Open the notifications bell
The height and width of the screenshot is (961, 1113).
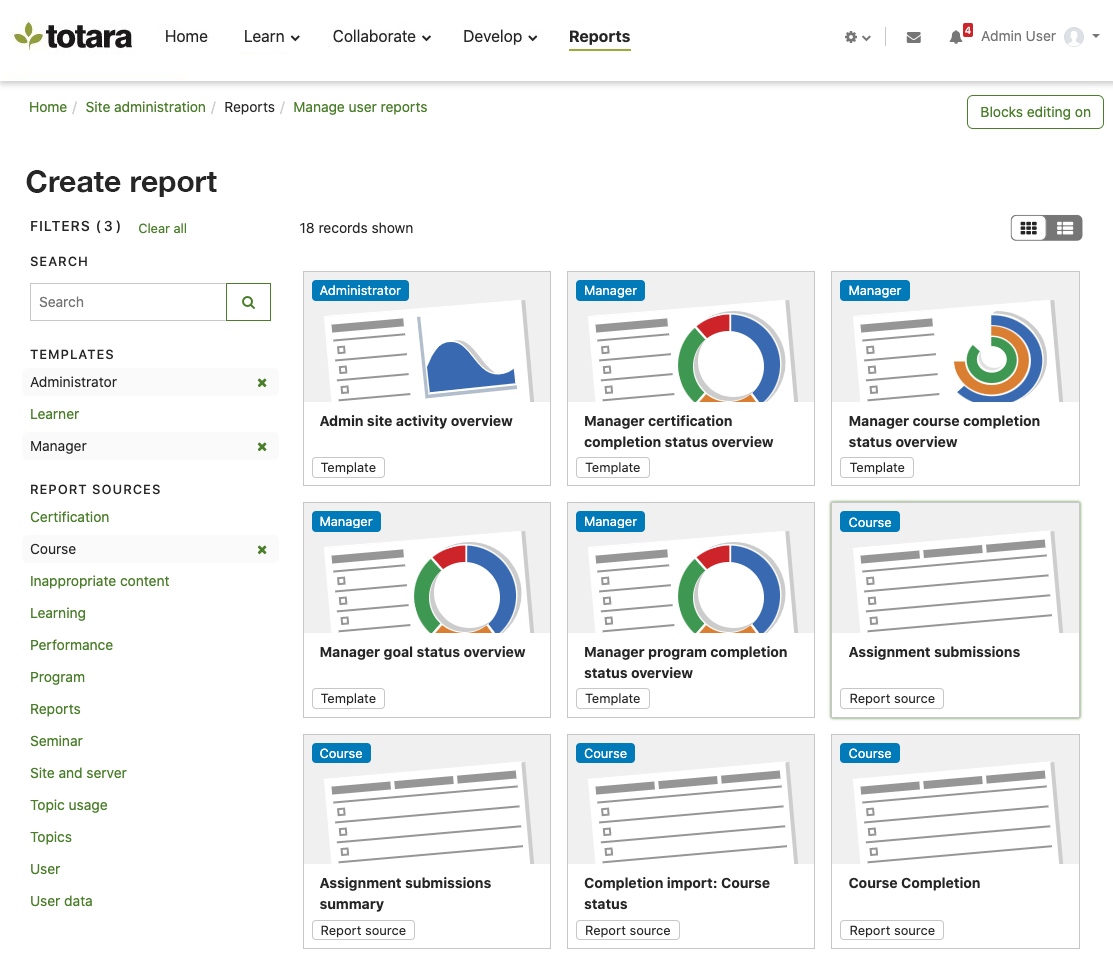pyautogui.click(x=957, y=37)
